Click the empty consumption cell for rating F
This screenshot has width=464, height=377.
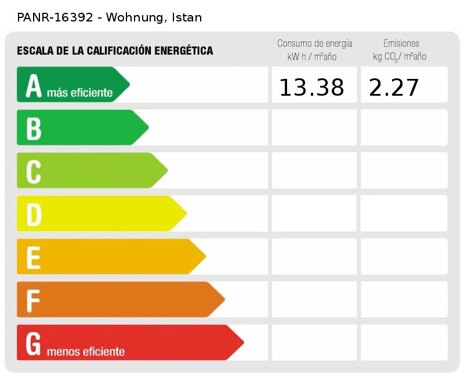click(x=314, y=299)
